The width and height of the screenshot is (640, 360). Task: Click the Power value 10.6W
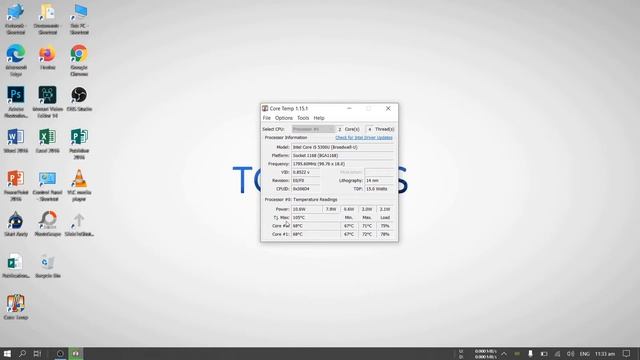(x=307, y=209)
